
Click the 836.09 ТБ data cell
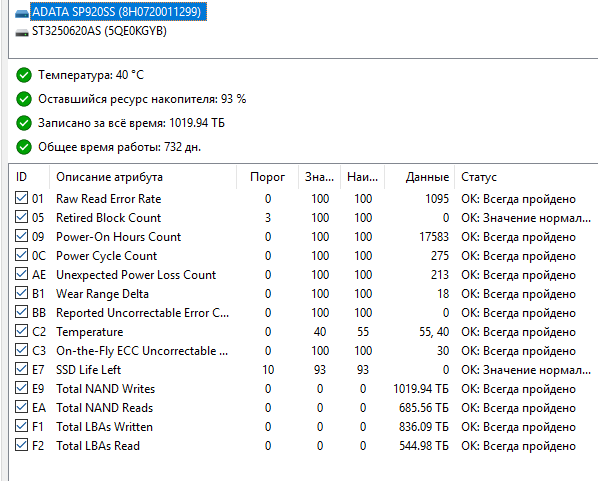pos(424,427)
